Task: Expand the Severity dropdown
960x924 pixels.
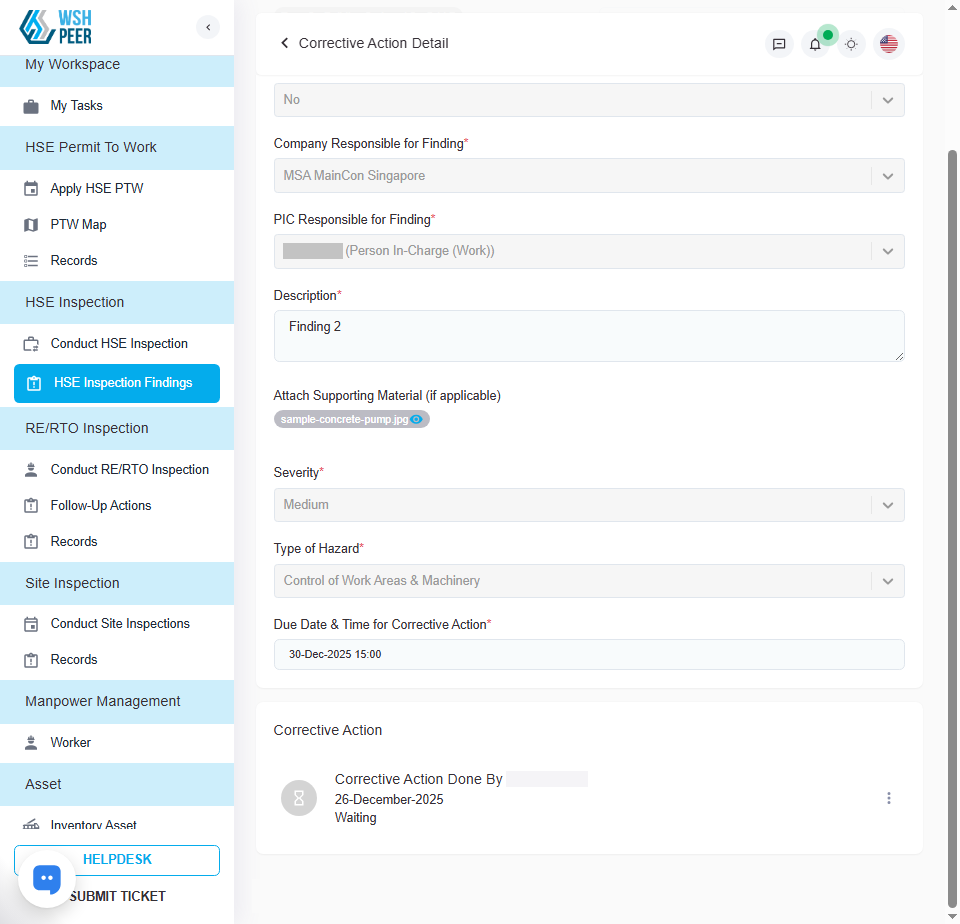Action: tap(887, 505)
